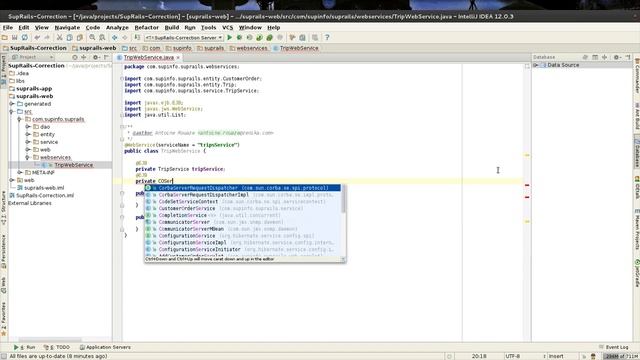Image resolution: width=640 pixels, height=360 pixels.
Task: Click the completion popup scrollbar
Action: (343, 199)
